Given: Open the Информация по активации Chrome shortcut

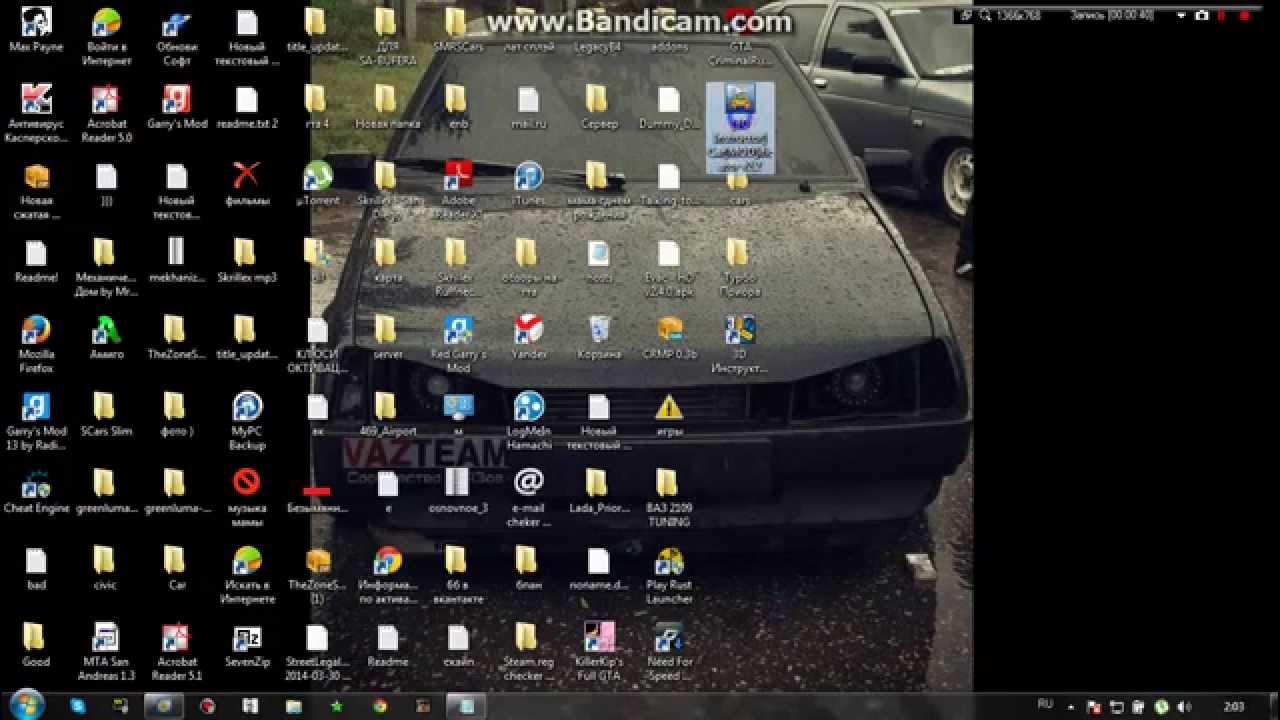Looking at the screenshot, I should pos(388,575).
